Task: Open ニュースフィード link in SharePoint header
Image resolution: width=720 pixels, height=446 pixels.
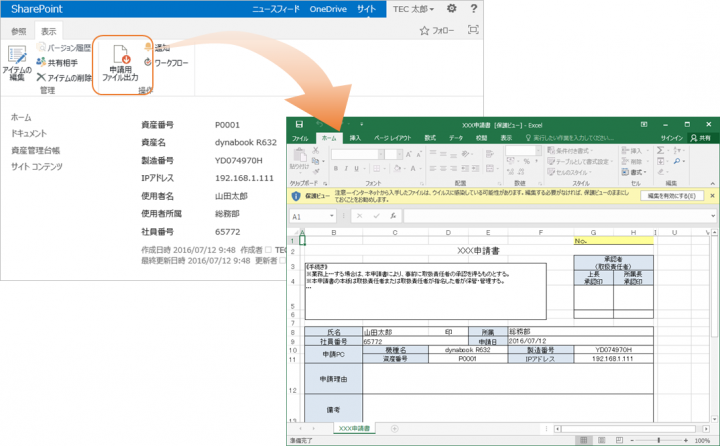Action: coord(276,9)
